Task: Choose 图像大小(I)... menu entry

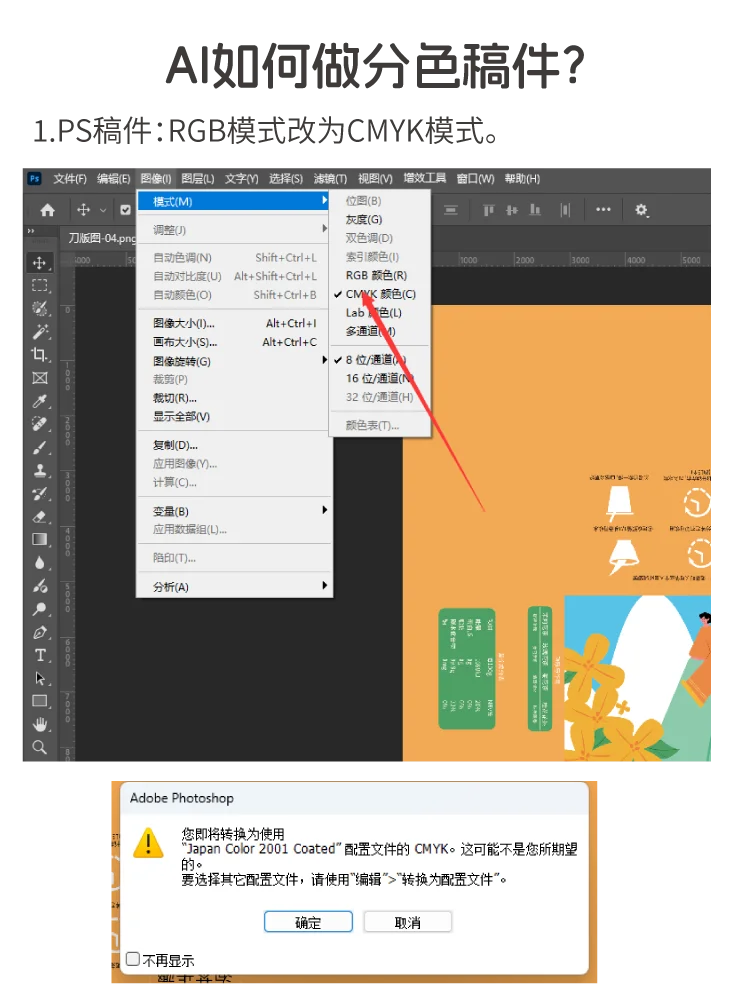Action: [x=234, y=324]
